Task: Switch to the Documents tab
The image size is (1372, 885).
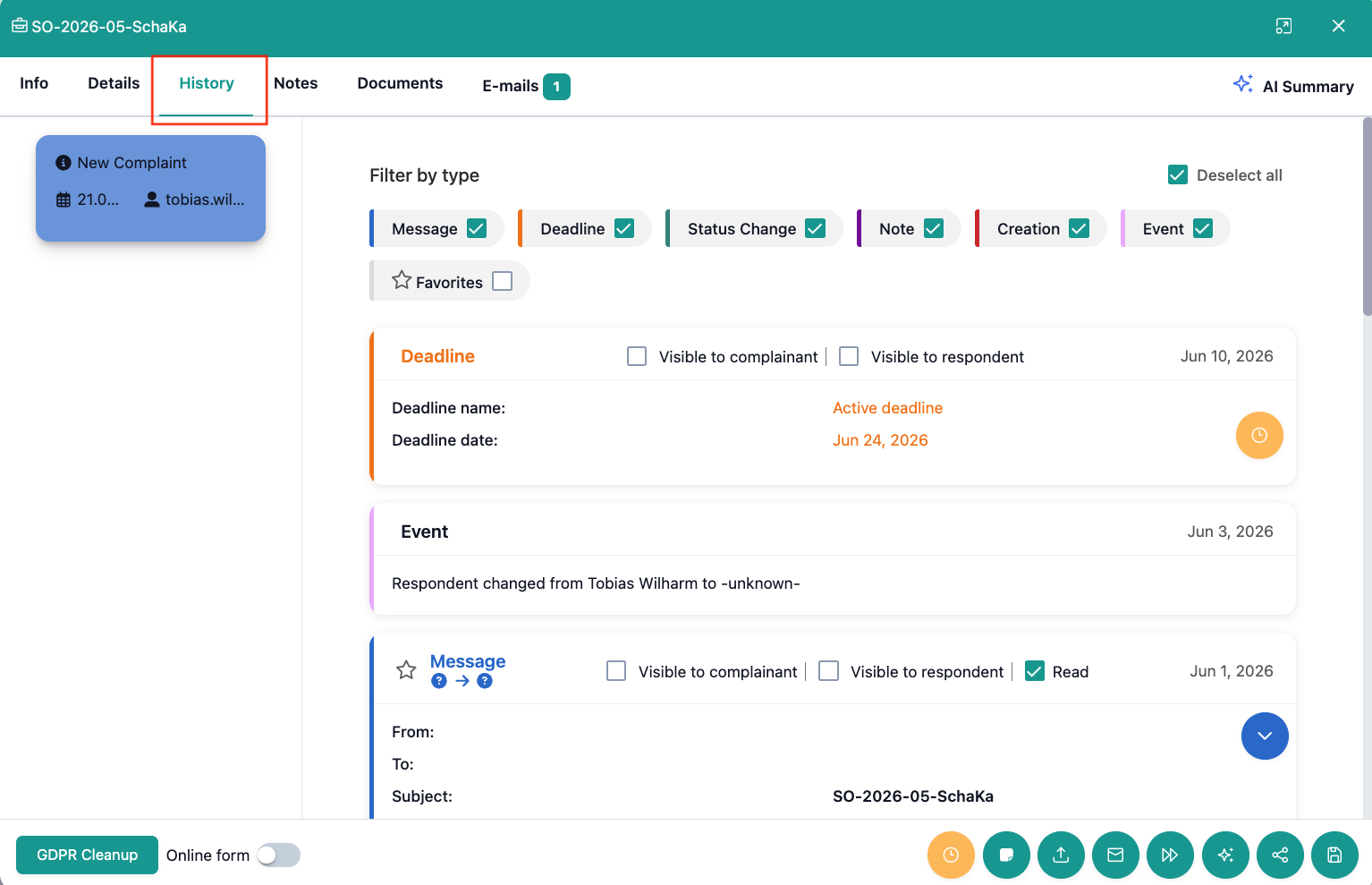Action: (x=400, y=83)
